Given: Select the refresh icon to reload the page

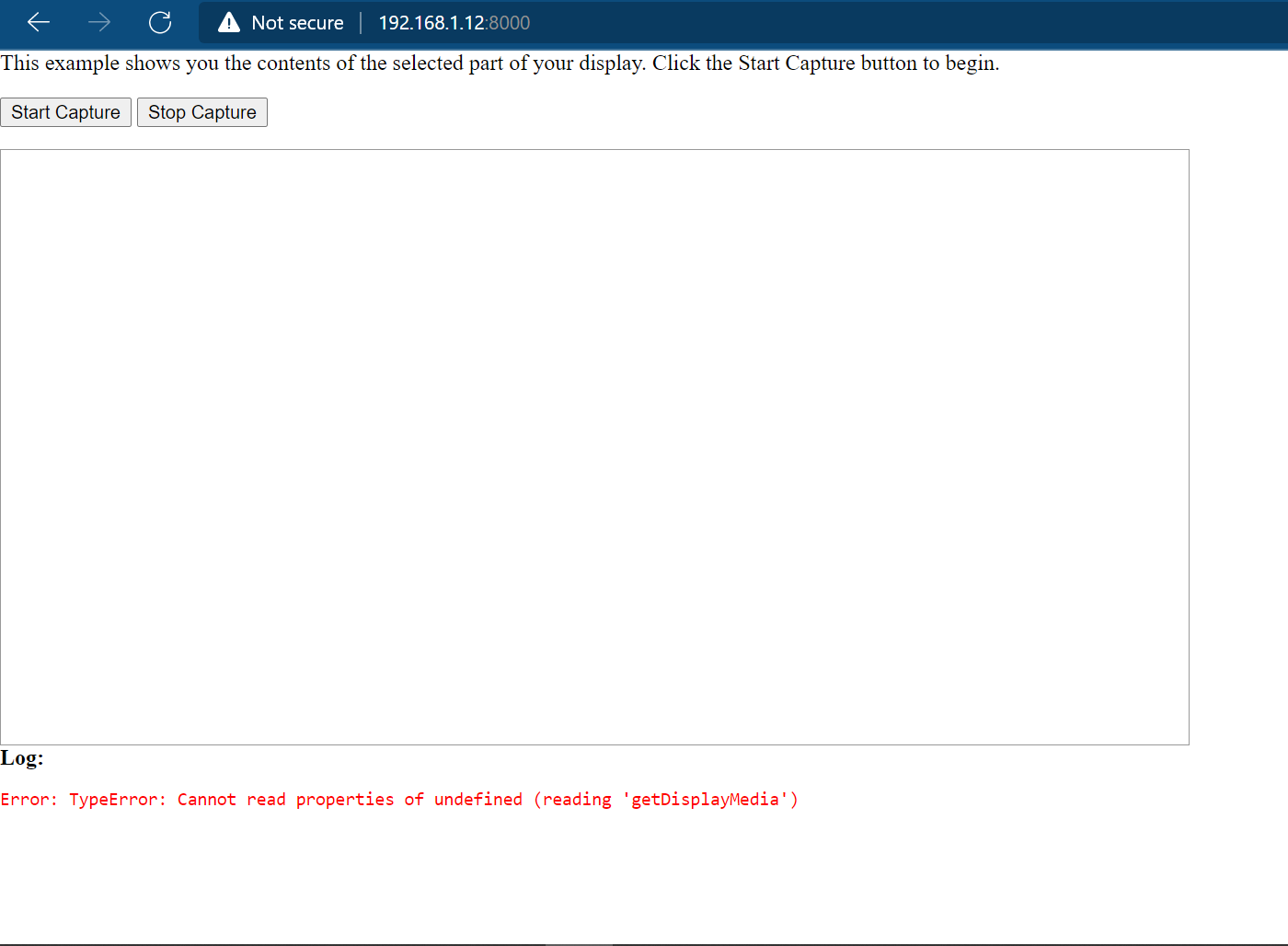Looking at the screenshot, I should pyautogui.click(x=160, y=22).
